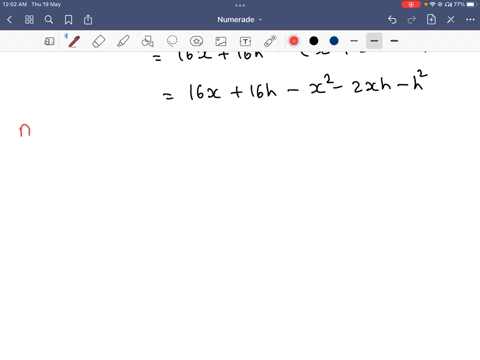
Task: Tap the 12:02 AM clock
Action: [x=15, y=4]
